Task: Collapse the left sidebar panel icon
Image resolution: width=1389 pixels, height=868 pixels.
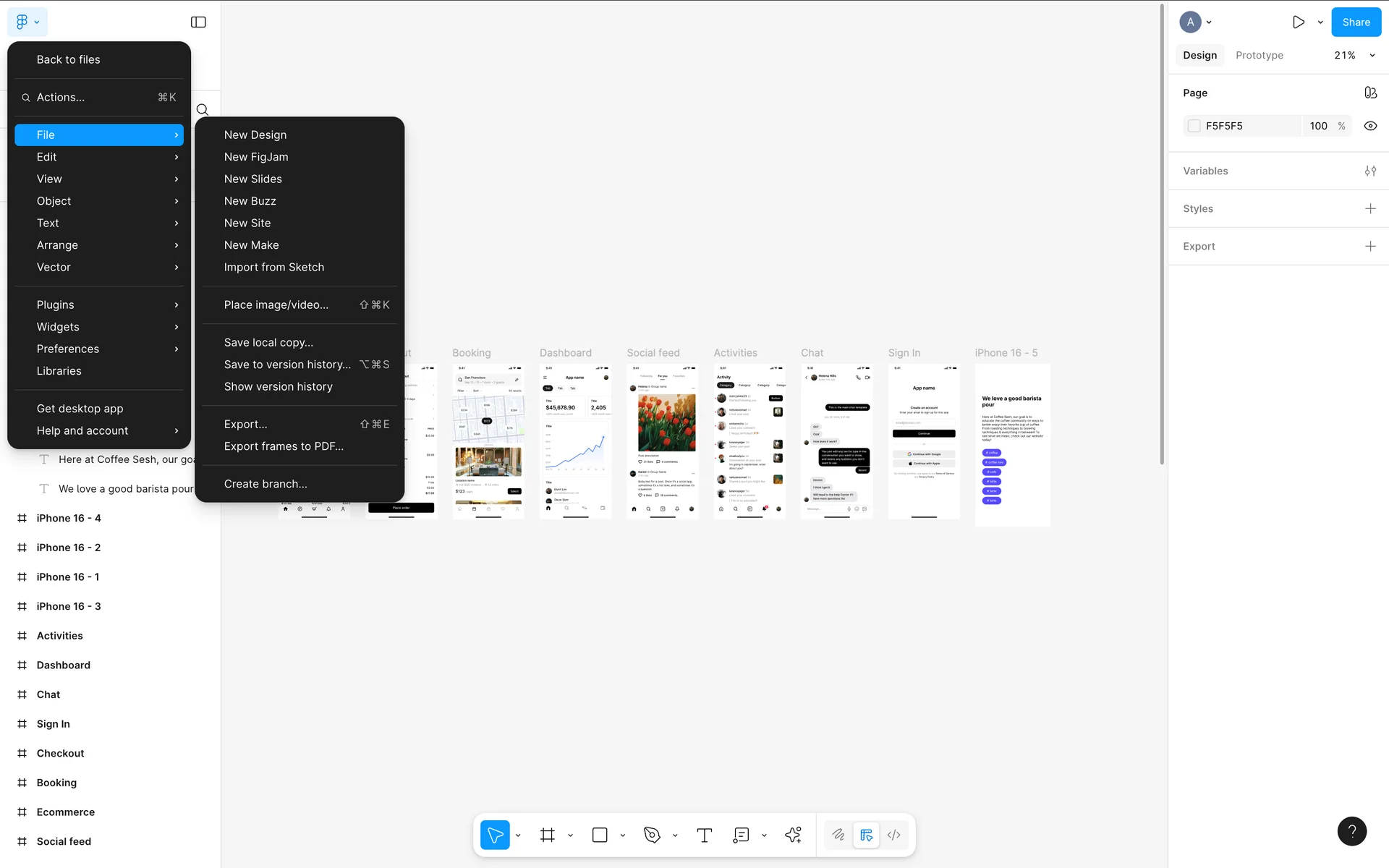Action: 198,22
